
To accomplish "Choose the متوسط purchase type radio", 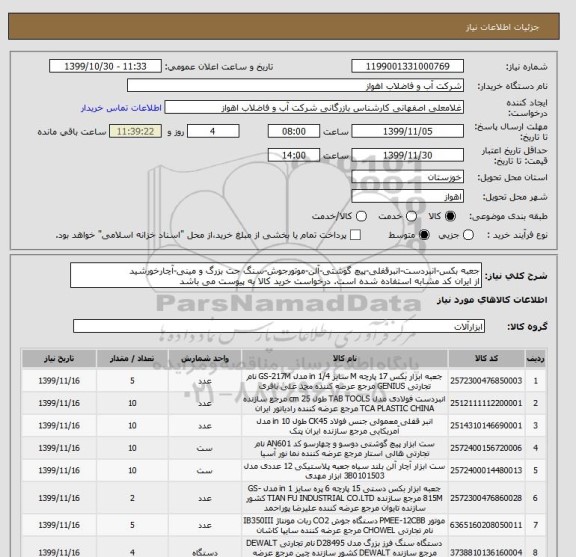I will click(424, 235).
